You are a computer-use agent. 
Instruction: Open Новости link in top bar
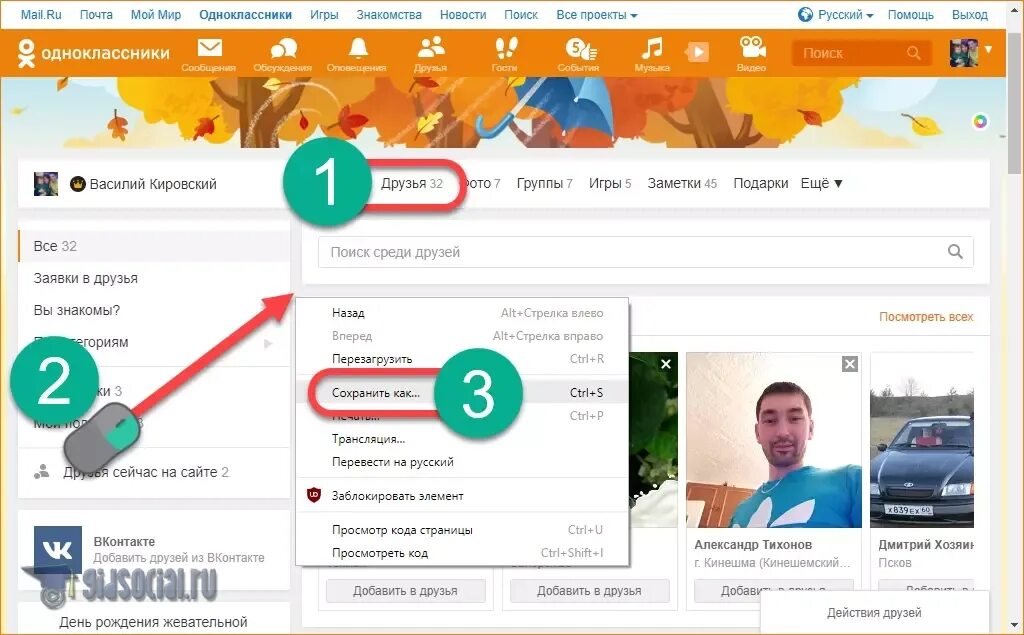click(x=463, y=14)
